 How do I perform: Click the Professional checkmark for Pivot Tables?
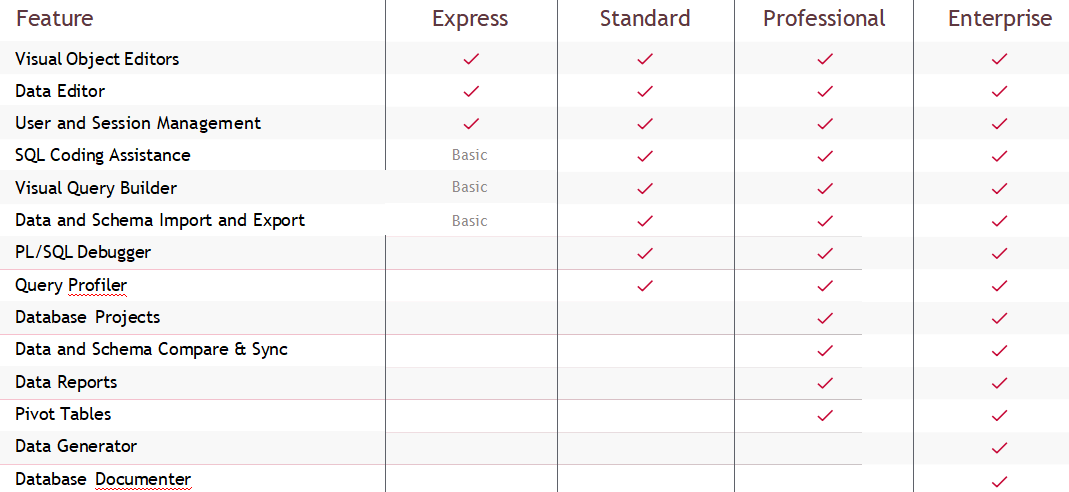[825, 415]
